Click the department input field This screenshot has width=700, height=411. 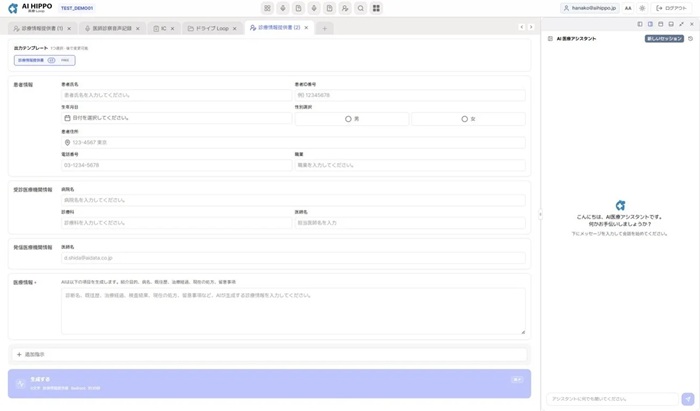pyautogui.click(x=176, y=223)
